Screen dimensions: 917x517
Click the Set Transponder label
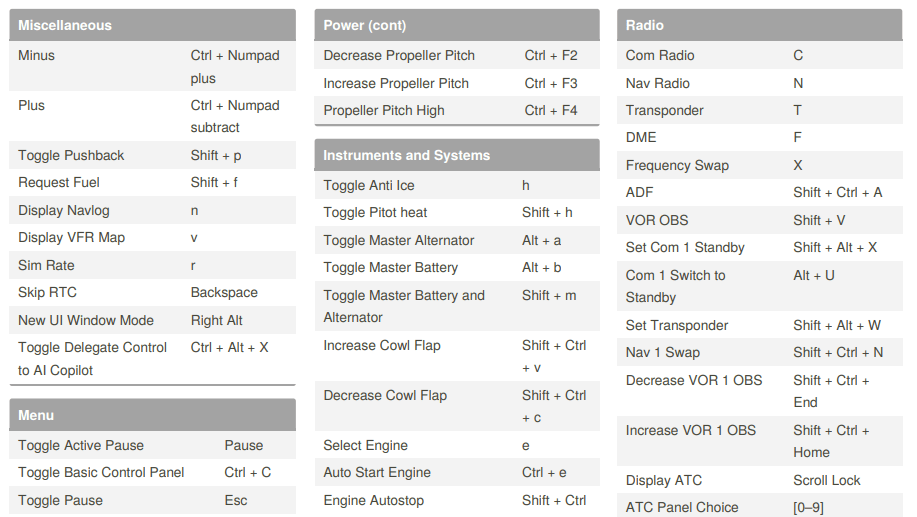point(677,325)
